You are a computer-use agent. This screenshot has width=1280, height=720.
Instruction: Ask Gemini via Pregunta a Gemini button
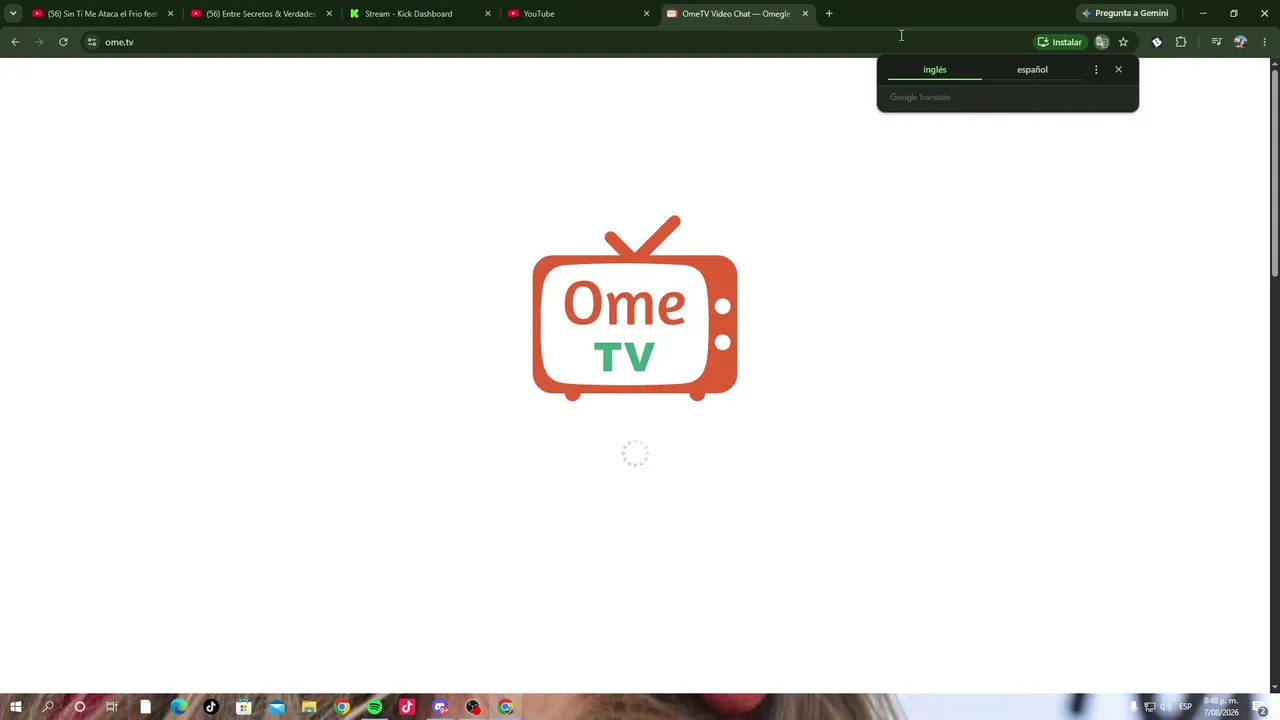point(1125,14)
